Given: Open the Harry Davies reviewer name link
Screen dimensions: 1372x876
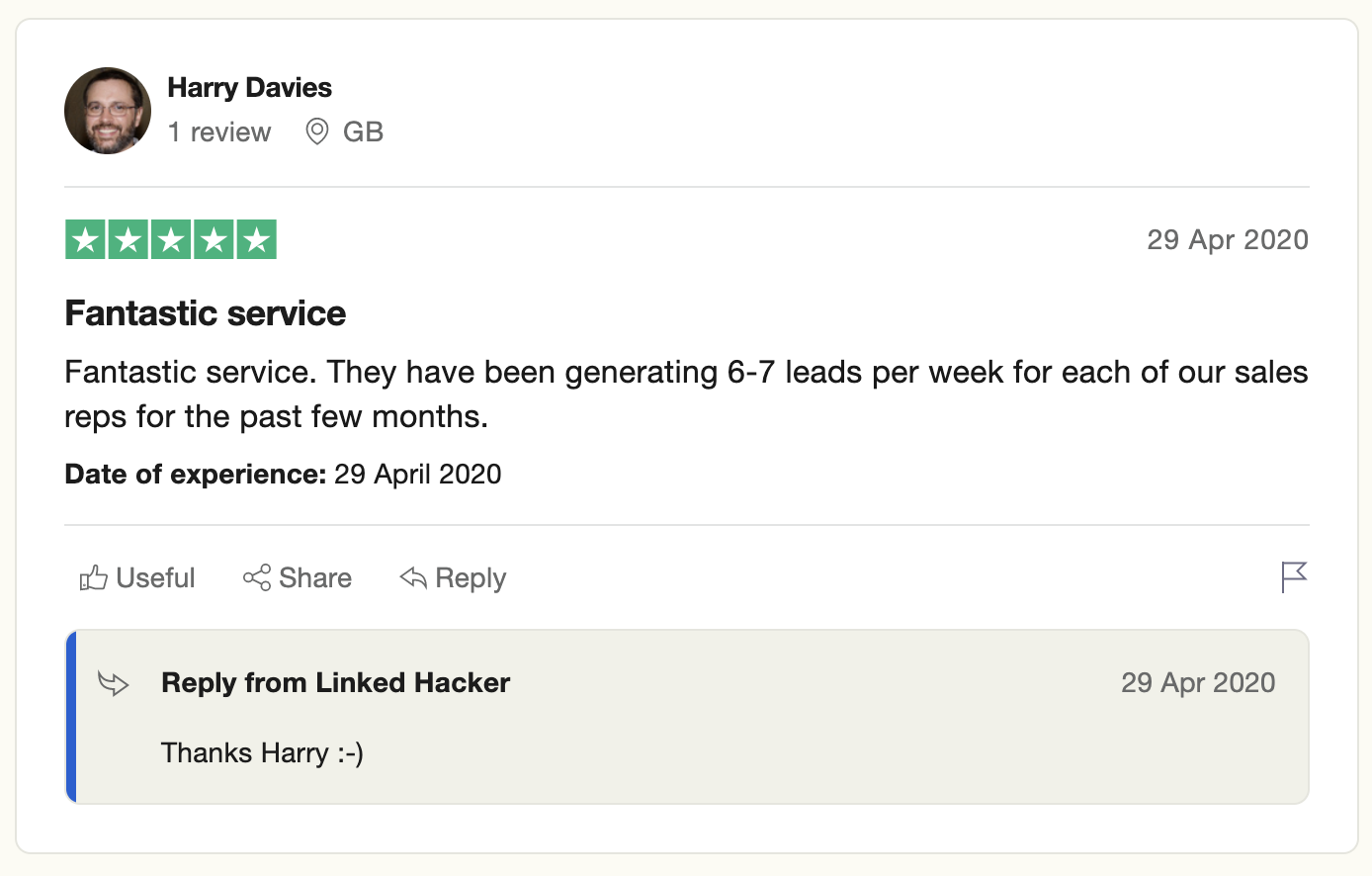Looking at the screenshot, I should pyautogui.click(x=249, y=88).
